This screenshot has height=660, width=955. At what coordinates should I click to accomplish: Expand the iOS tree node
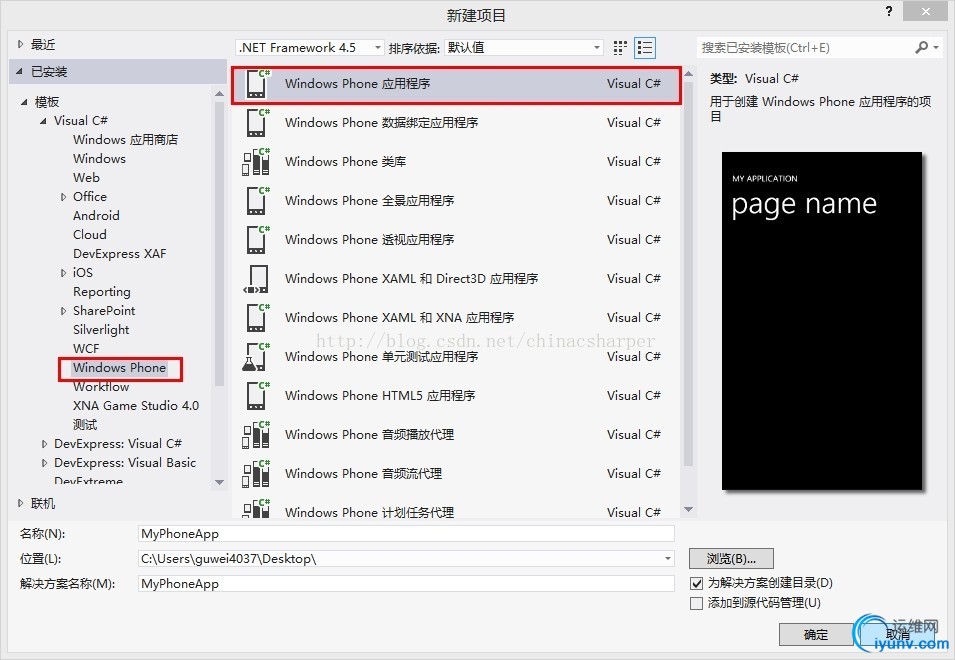(x=63, y=273)
